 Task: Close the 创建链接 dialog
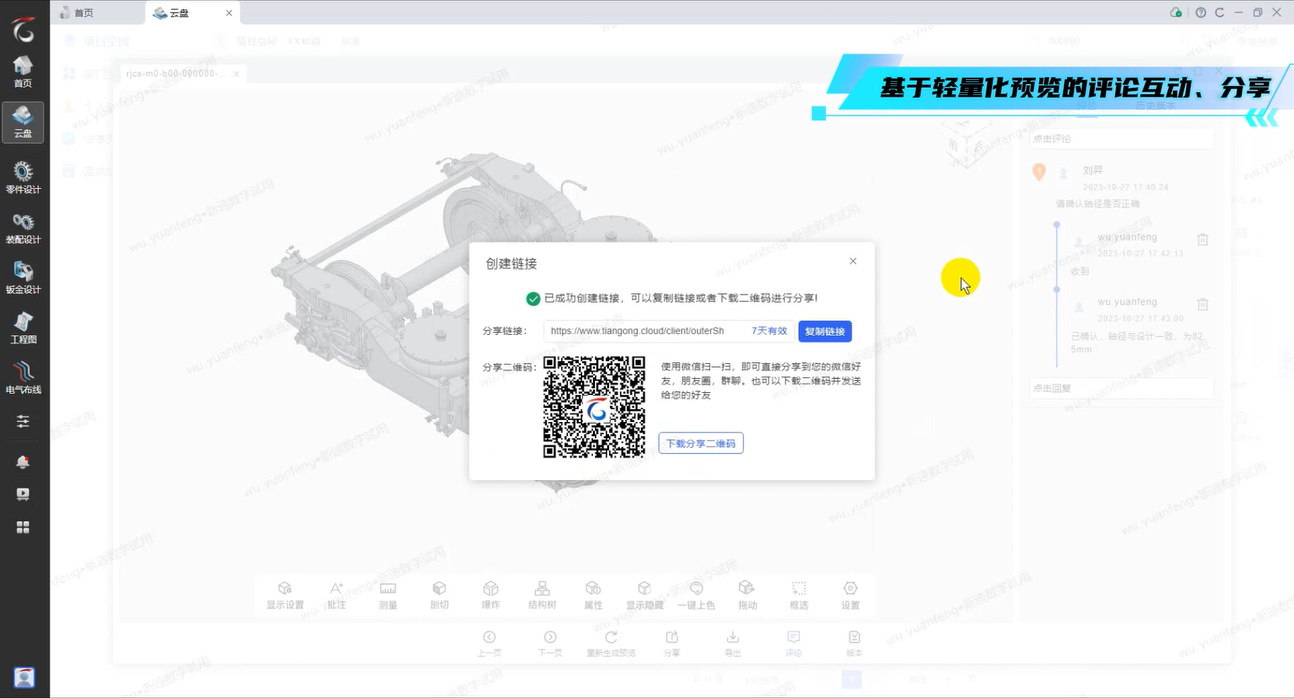click(x=853, y=261)
